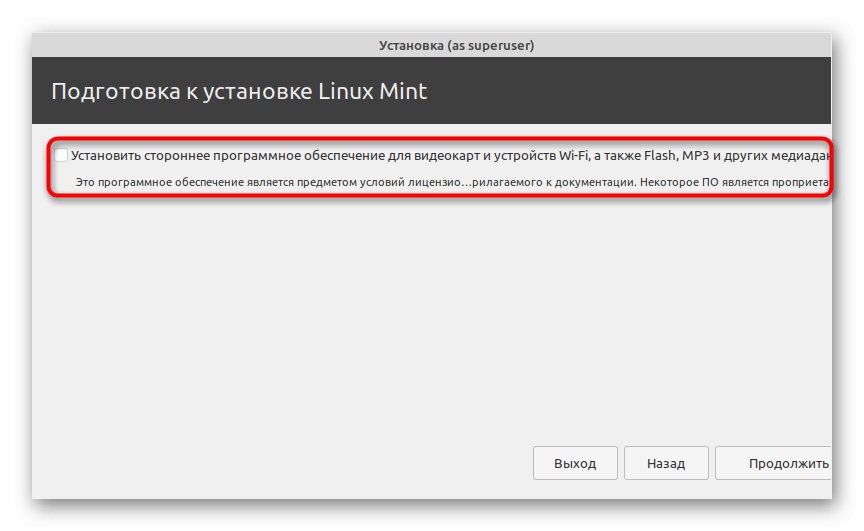The width and height of the screenshot is (864, 531).
Task: Continue installation with the rightmost bottom button
Action: [x=773, y=463]
